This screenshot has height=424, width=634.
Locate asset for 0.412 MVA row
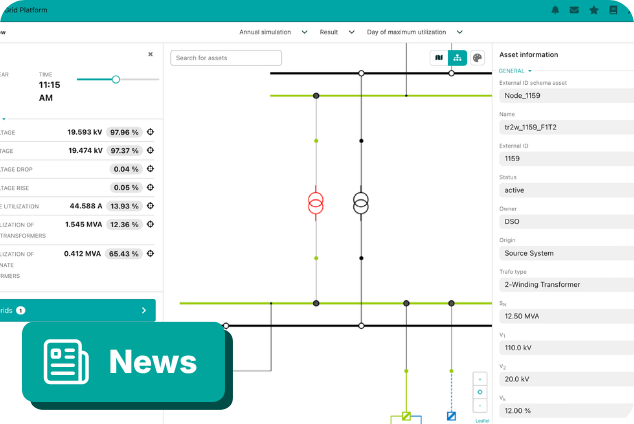[150, 253]
